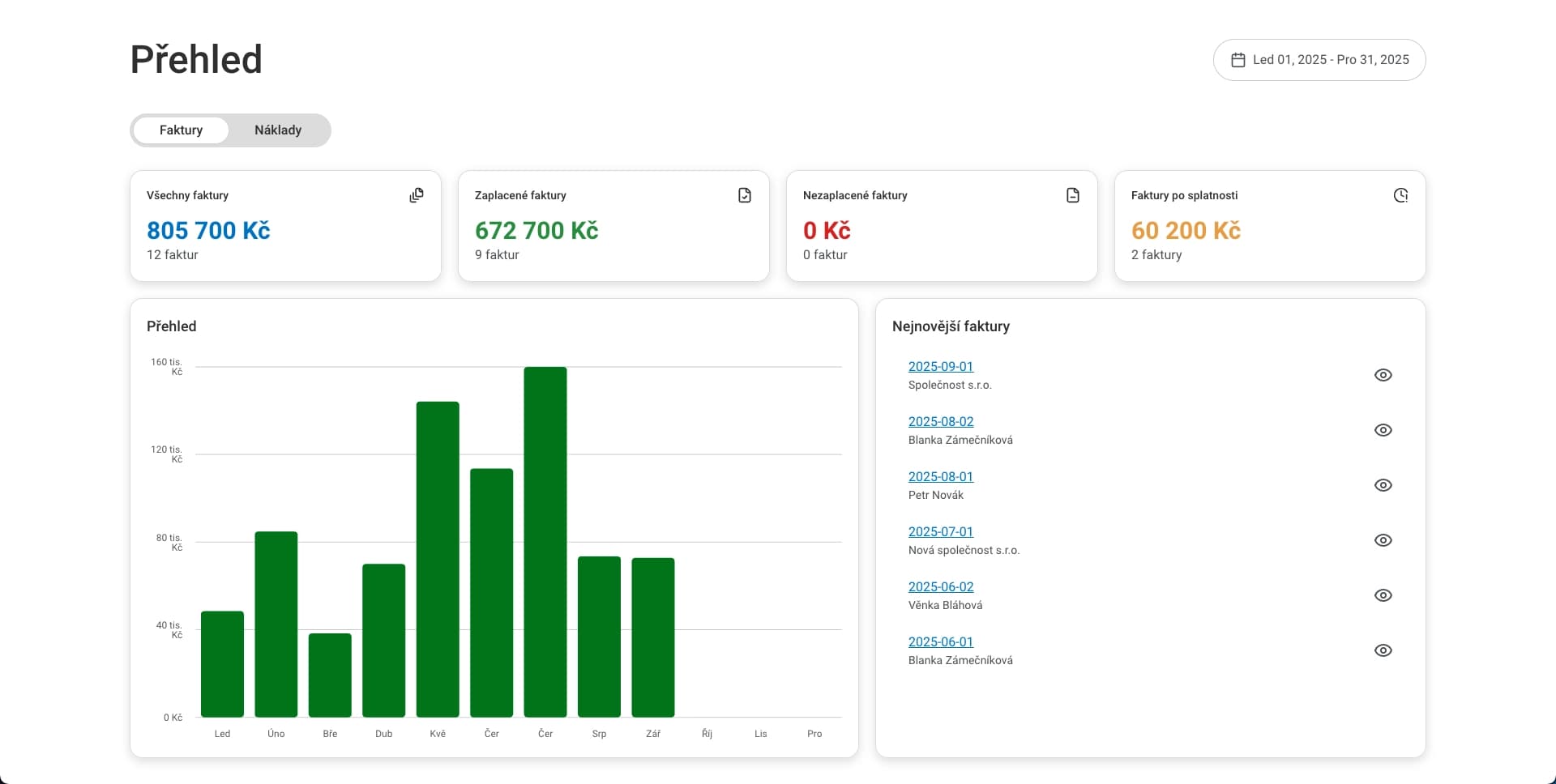The height and width of the screenshot is (784, 1556).
Task: Show Věnka Bláhová invoice using eye icon
Action: coord(1383,595)
